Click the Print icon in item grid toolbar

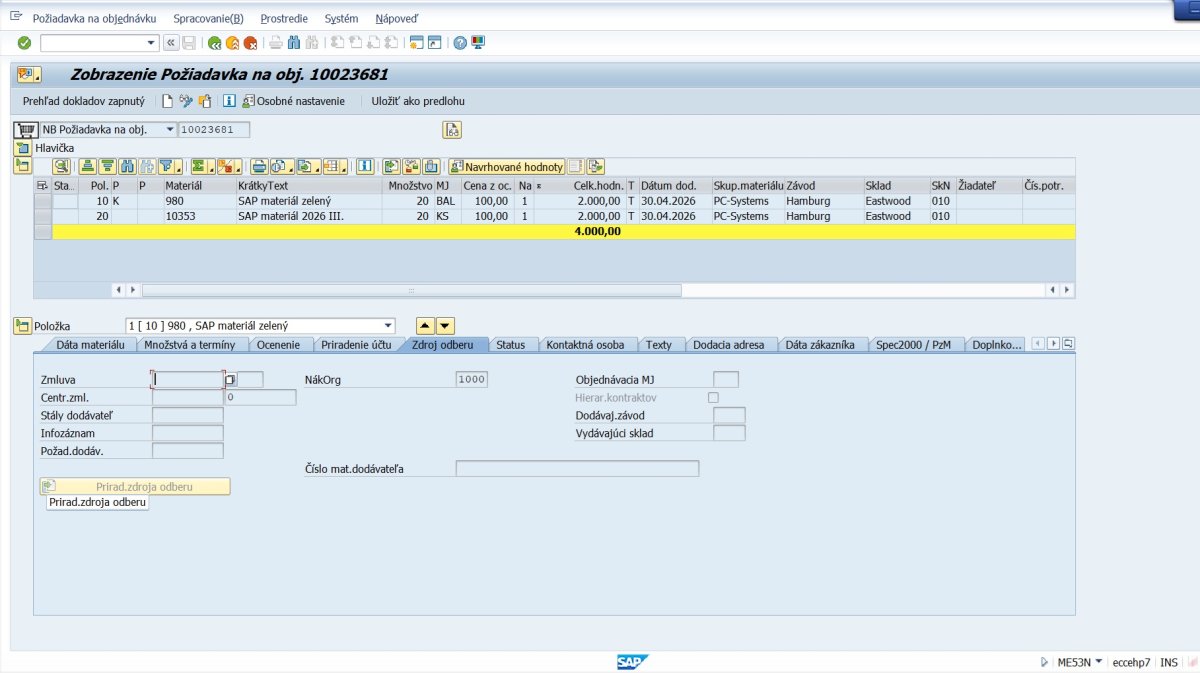pos(258,166)
